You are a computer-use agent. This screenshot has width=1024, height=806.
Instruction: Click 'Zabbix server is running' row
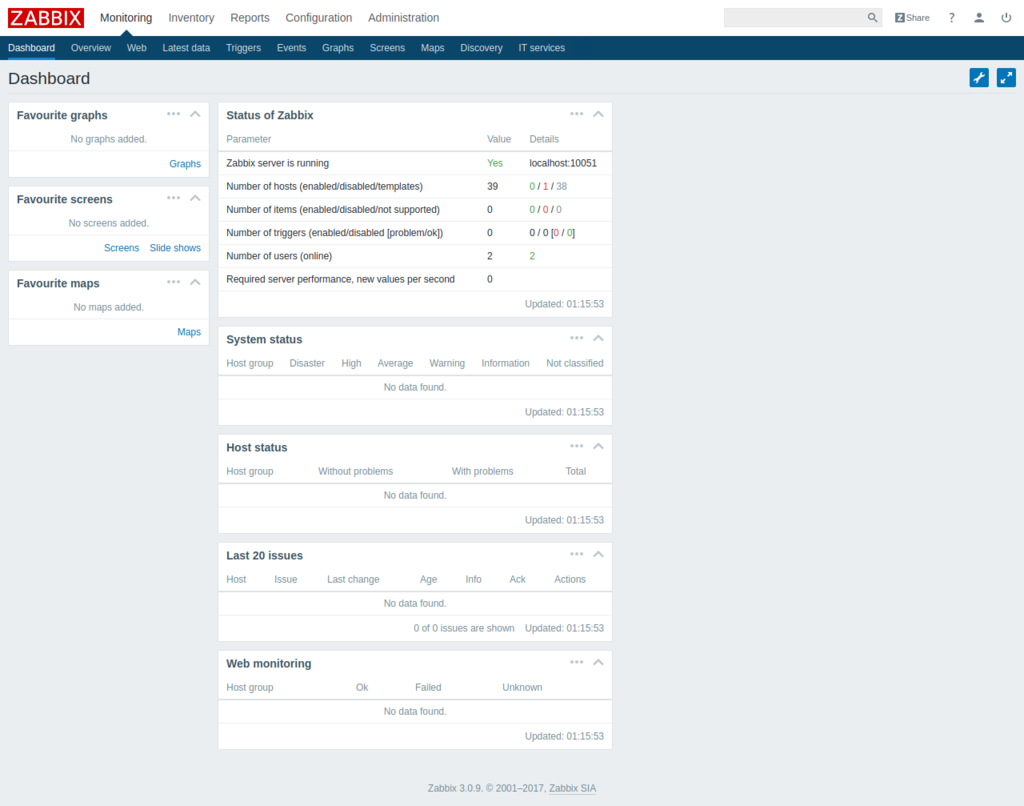pyautogui.click(x=415, y=163)
